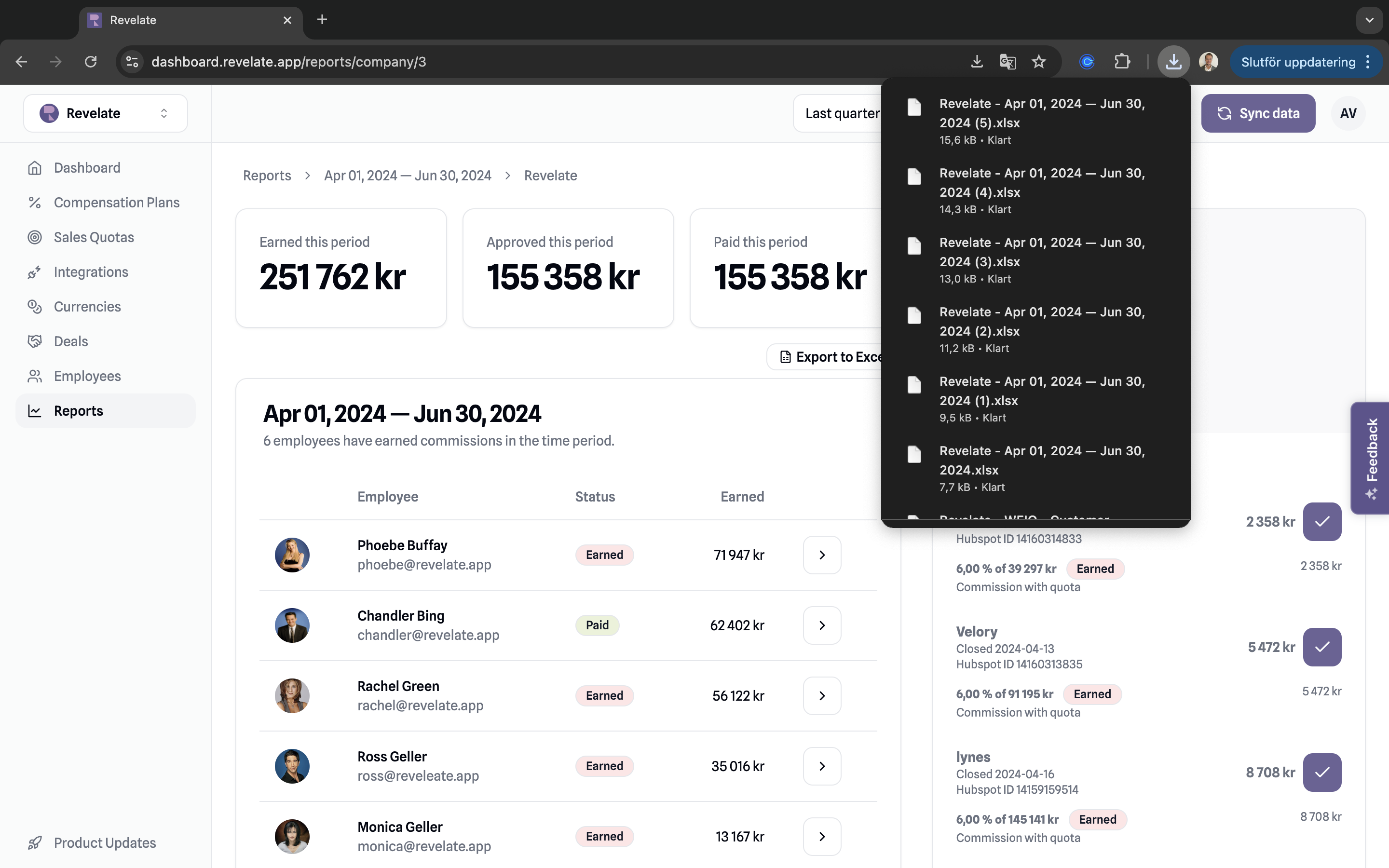Toggle the Velory deal approval checkbox
1389x868 pixels.
click(x=1321, y=647)
